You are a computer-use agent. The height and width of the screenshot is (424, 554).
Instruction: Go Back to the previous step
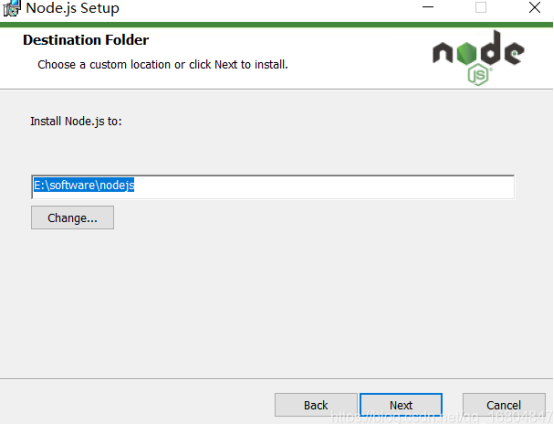tap(316, 405)
